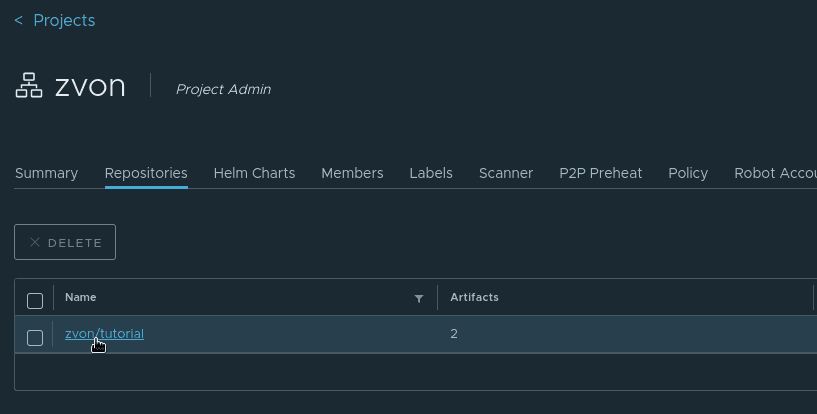This screenshot has width=817, height=414.
Task: Go back to the Projects list
Action: point(64,20)
